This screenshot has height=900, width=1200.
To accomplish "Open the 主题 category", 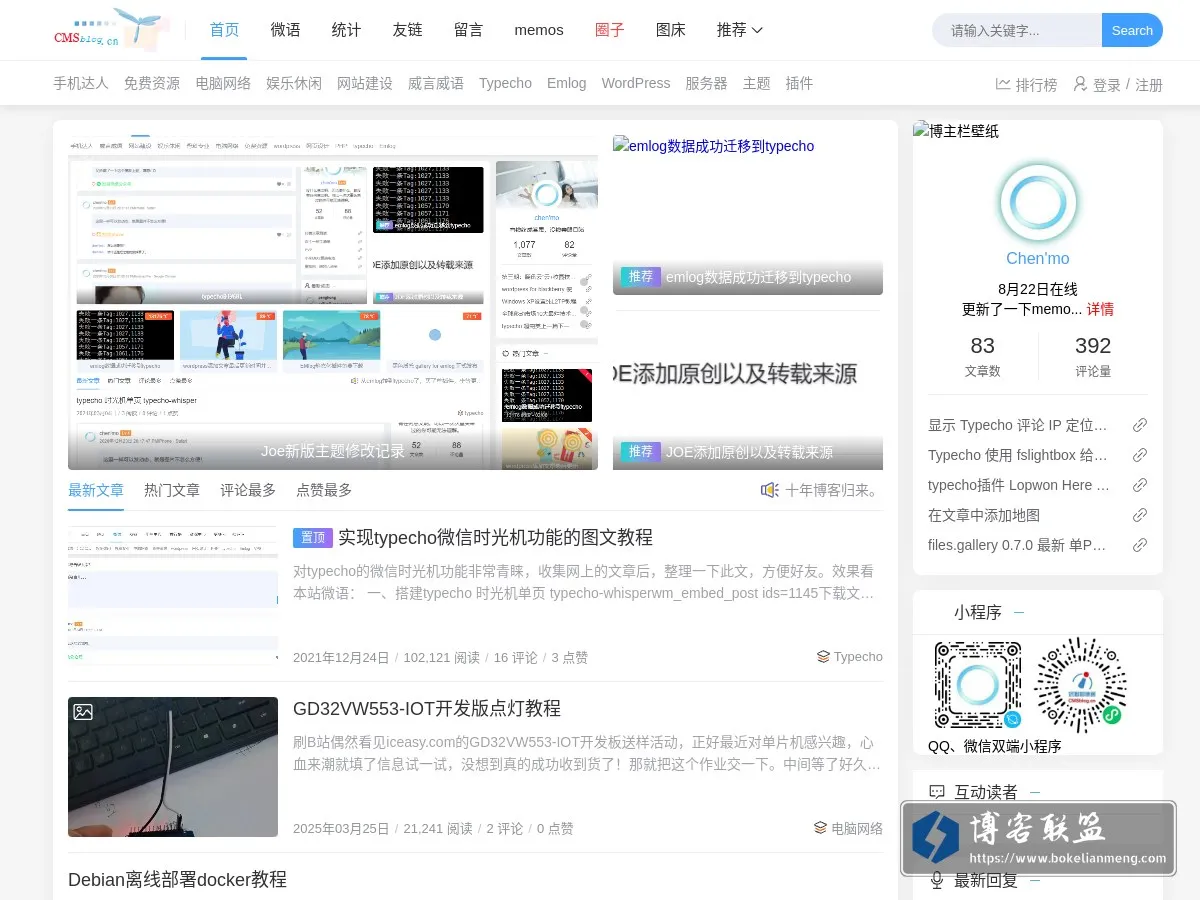I will click(x=757, y=83).
